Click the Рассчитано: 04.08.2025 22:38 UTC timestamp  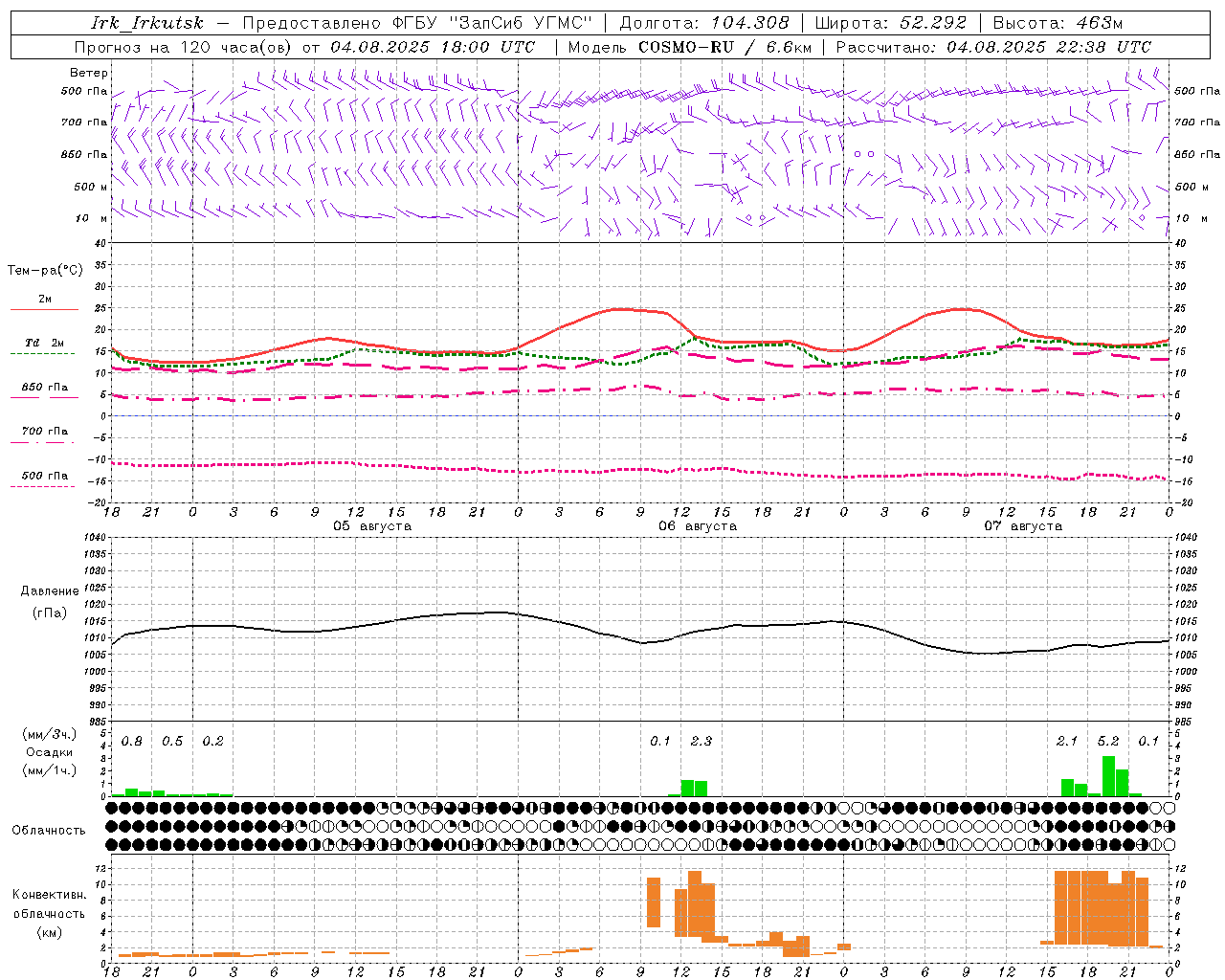click(993, 47)
